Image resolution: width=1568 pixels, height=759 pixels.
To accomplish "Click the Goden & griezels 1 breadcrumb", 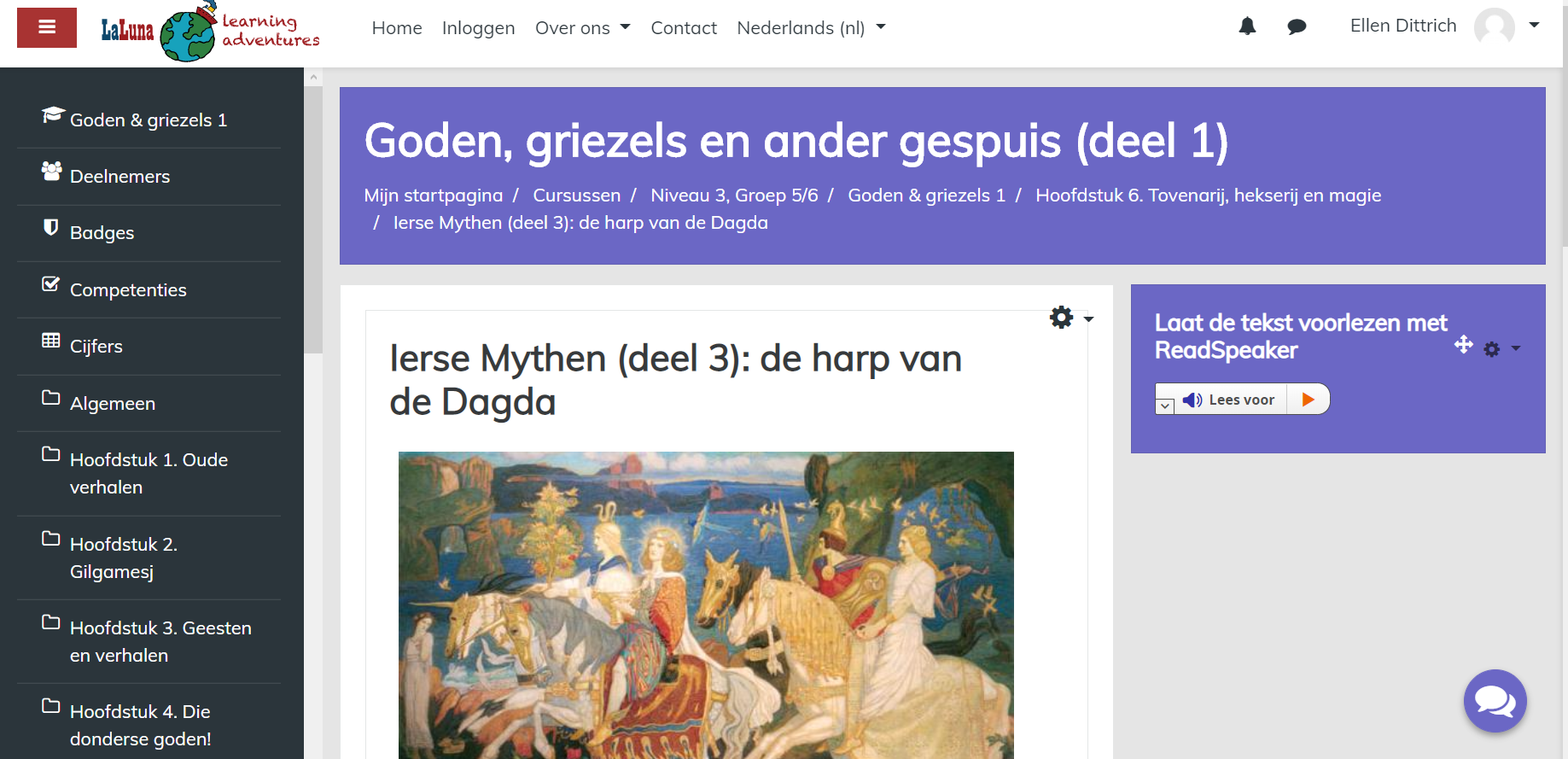I will tap(927, 196).
